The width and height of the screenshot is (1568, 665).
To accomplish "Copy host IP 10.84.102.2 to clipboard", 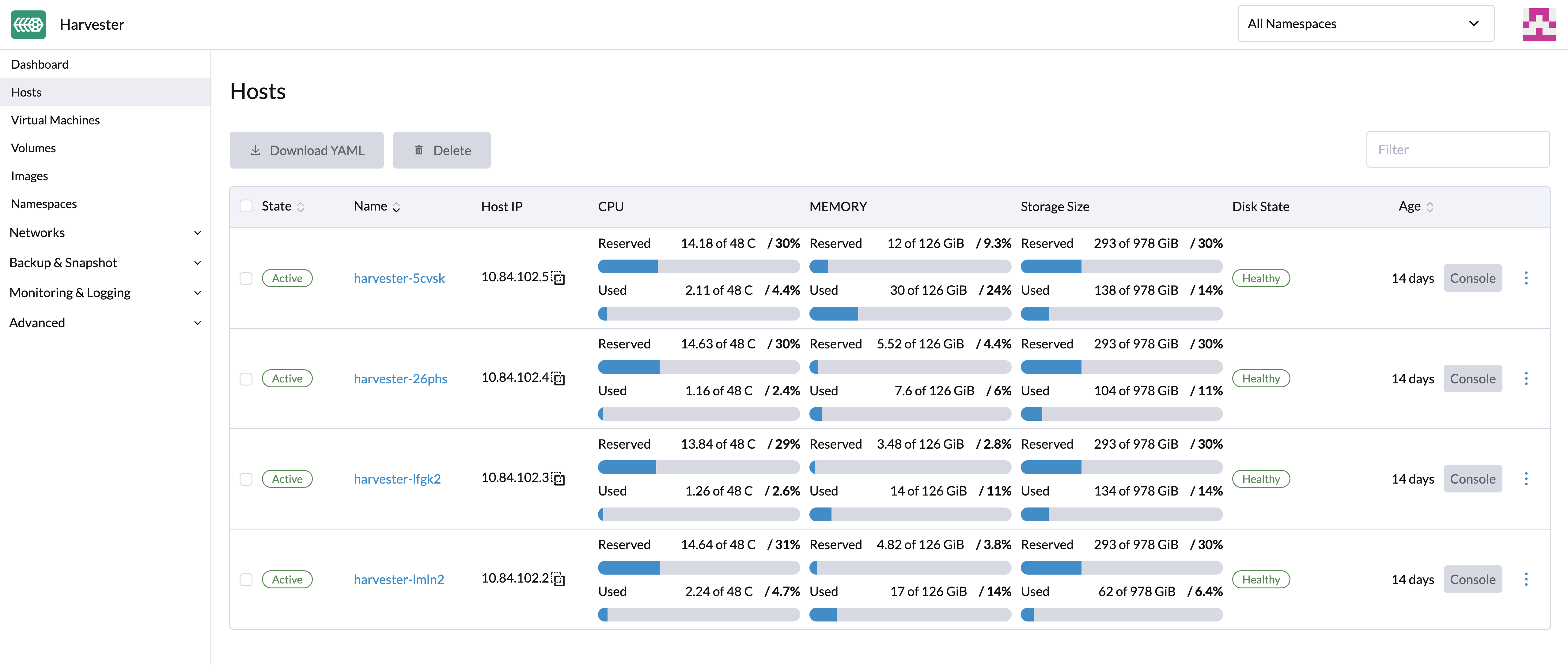I will tap(558, 579).
